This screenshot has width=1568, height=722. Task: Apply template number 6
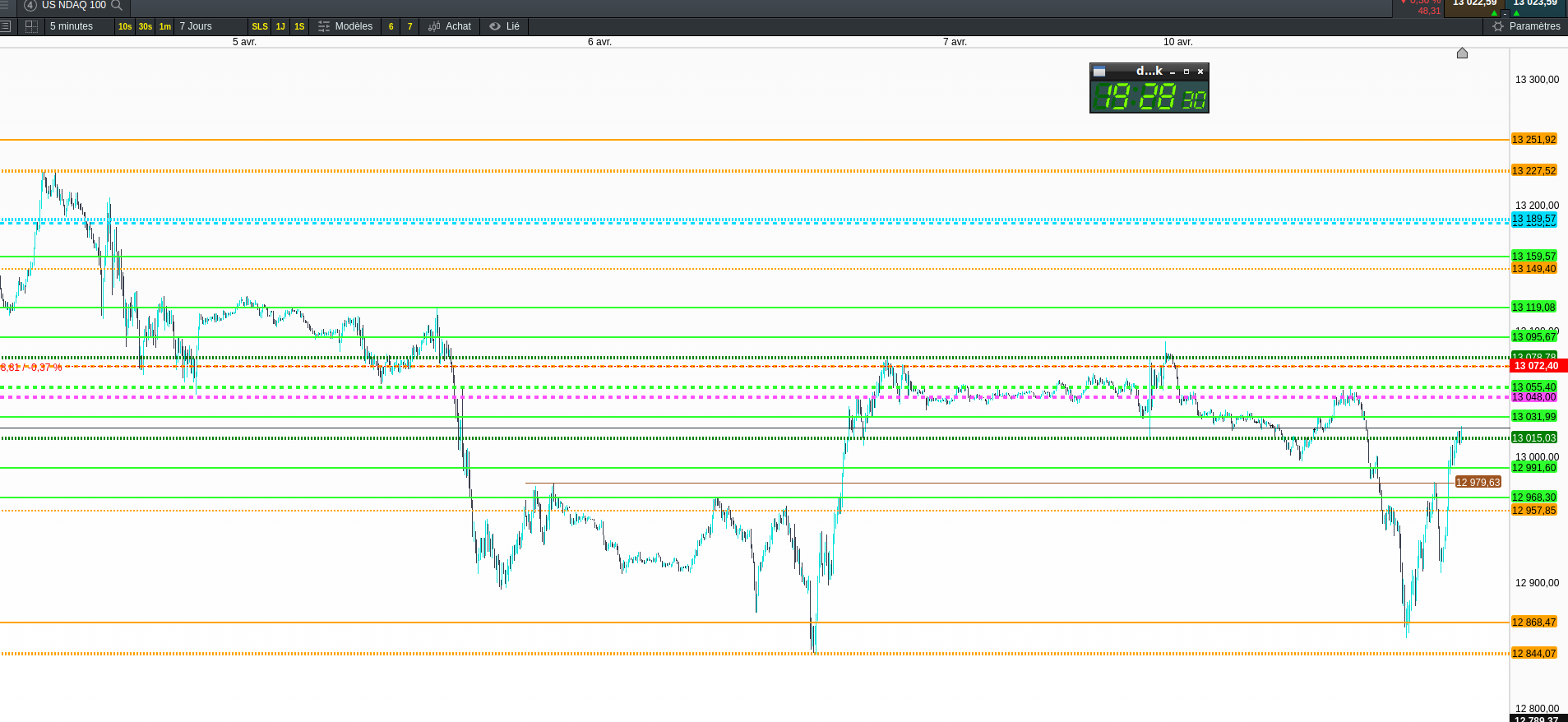coord(391,26)
